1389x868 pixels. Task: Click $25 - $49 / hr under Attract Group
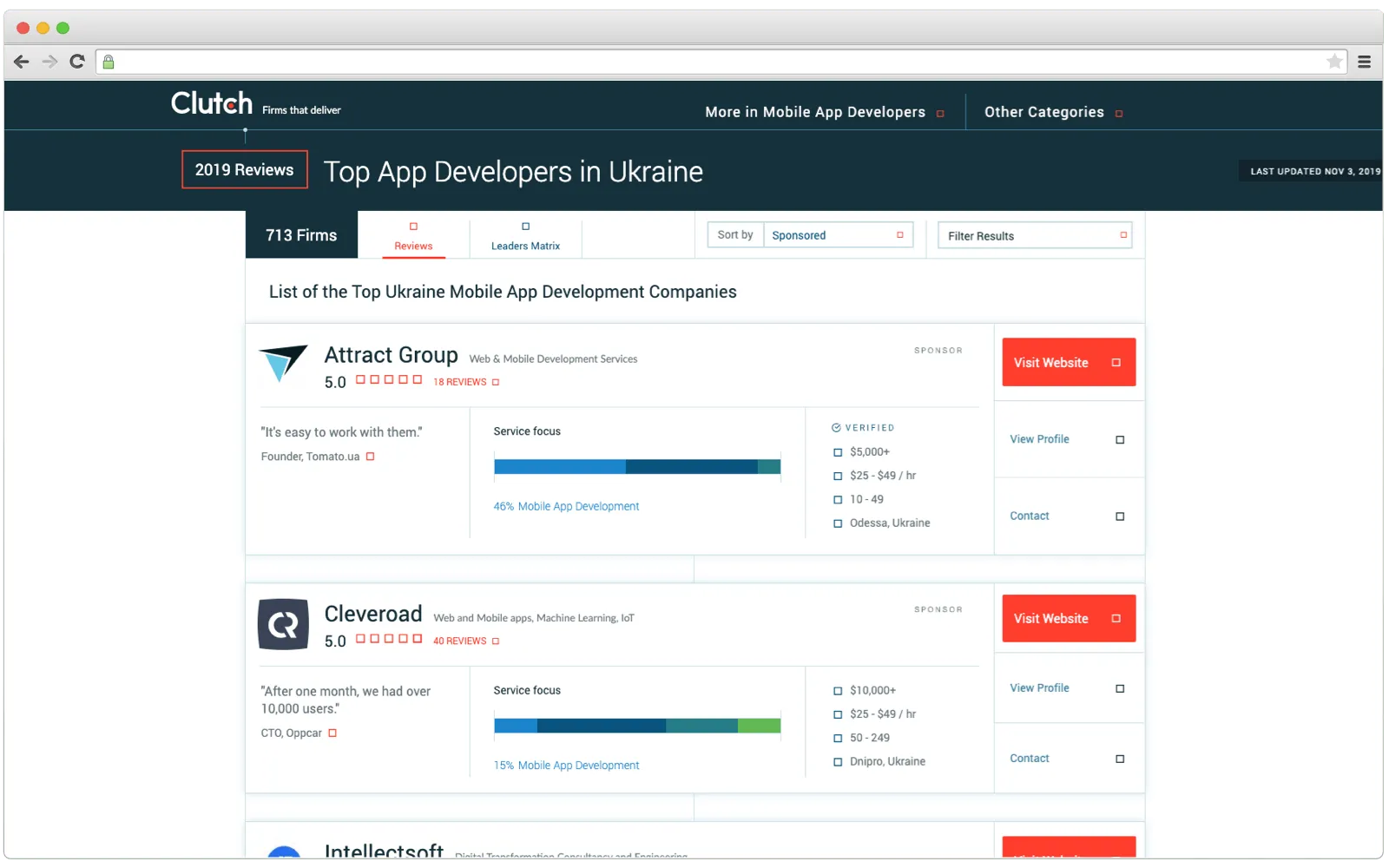point(883,476)
